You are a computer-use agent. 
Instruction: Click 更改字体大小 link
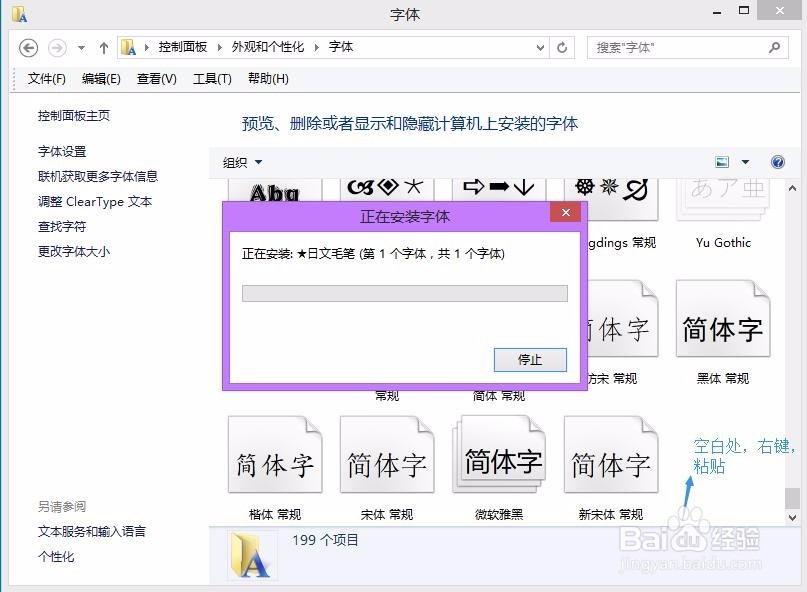point(74,252)
